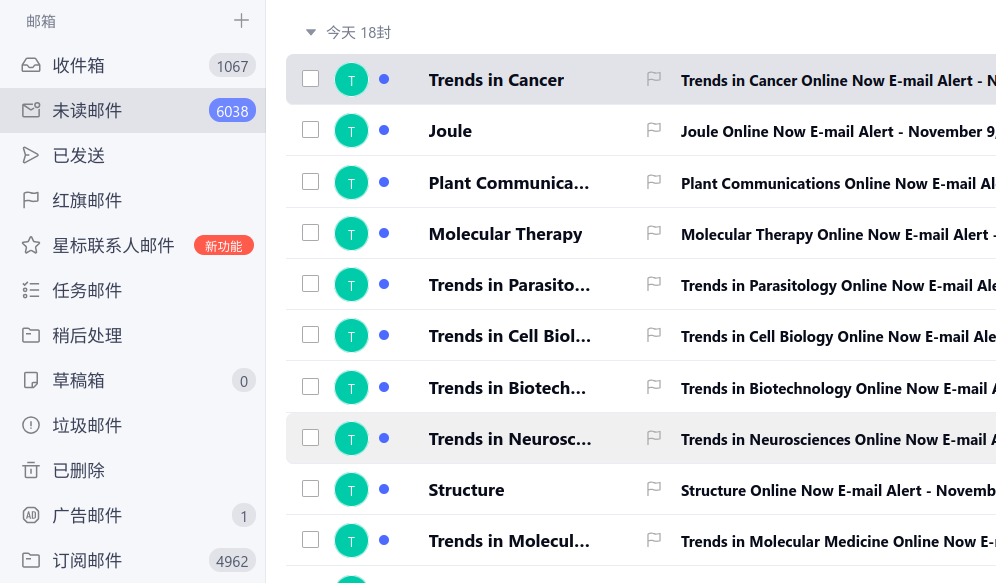Open the 收件箱 inbox folder
The width and height of the screenshot is (996, 583).
click(x=133, y=65)
